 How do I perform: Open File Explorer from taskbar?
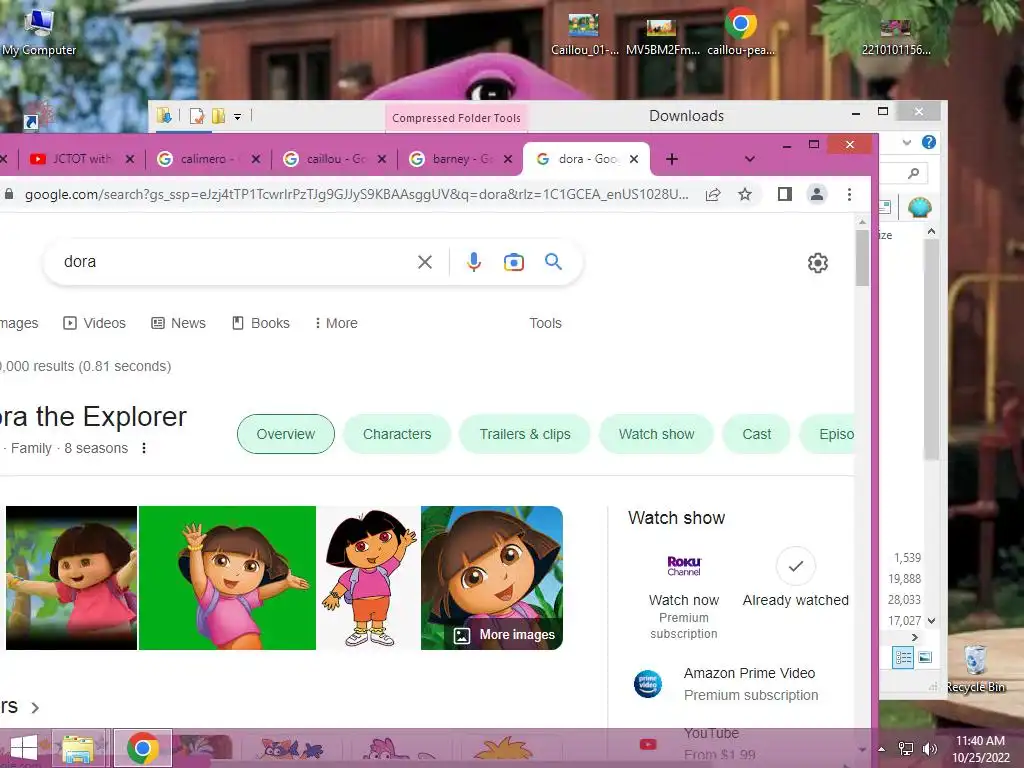click(78, 748)
